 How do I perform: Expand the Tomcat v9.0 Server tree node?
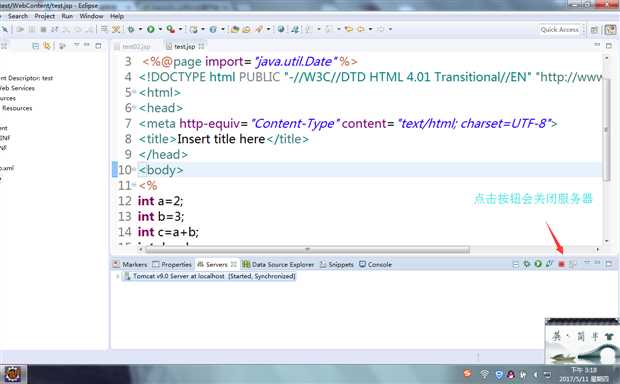pos(117,276)
